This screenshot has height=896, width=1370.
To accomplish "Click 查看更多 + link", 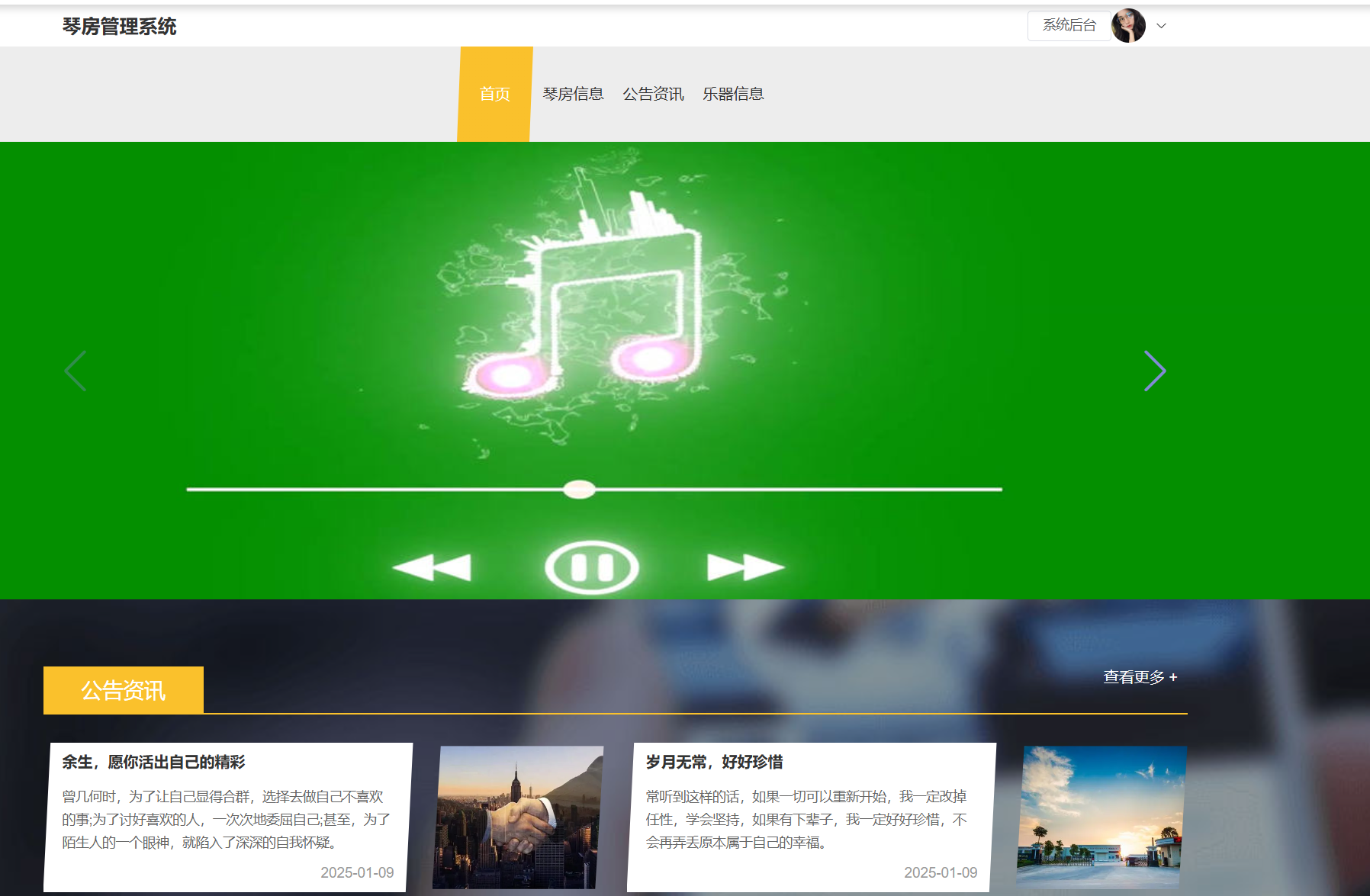I will 1140,677.
